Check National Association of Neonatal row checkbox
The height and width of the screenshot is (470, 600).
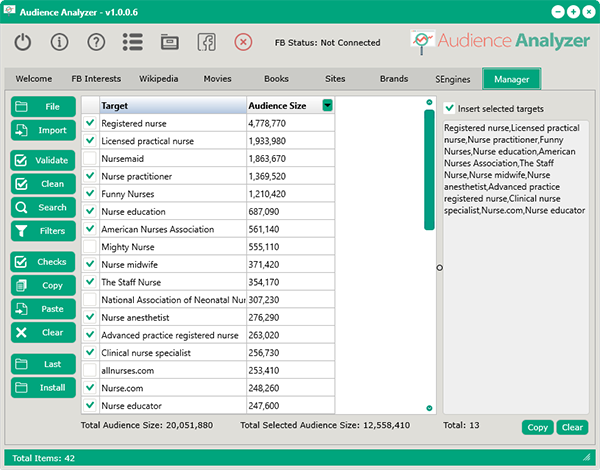pyautogui.click(x=90, y=300)
